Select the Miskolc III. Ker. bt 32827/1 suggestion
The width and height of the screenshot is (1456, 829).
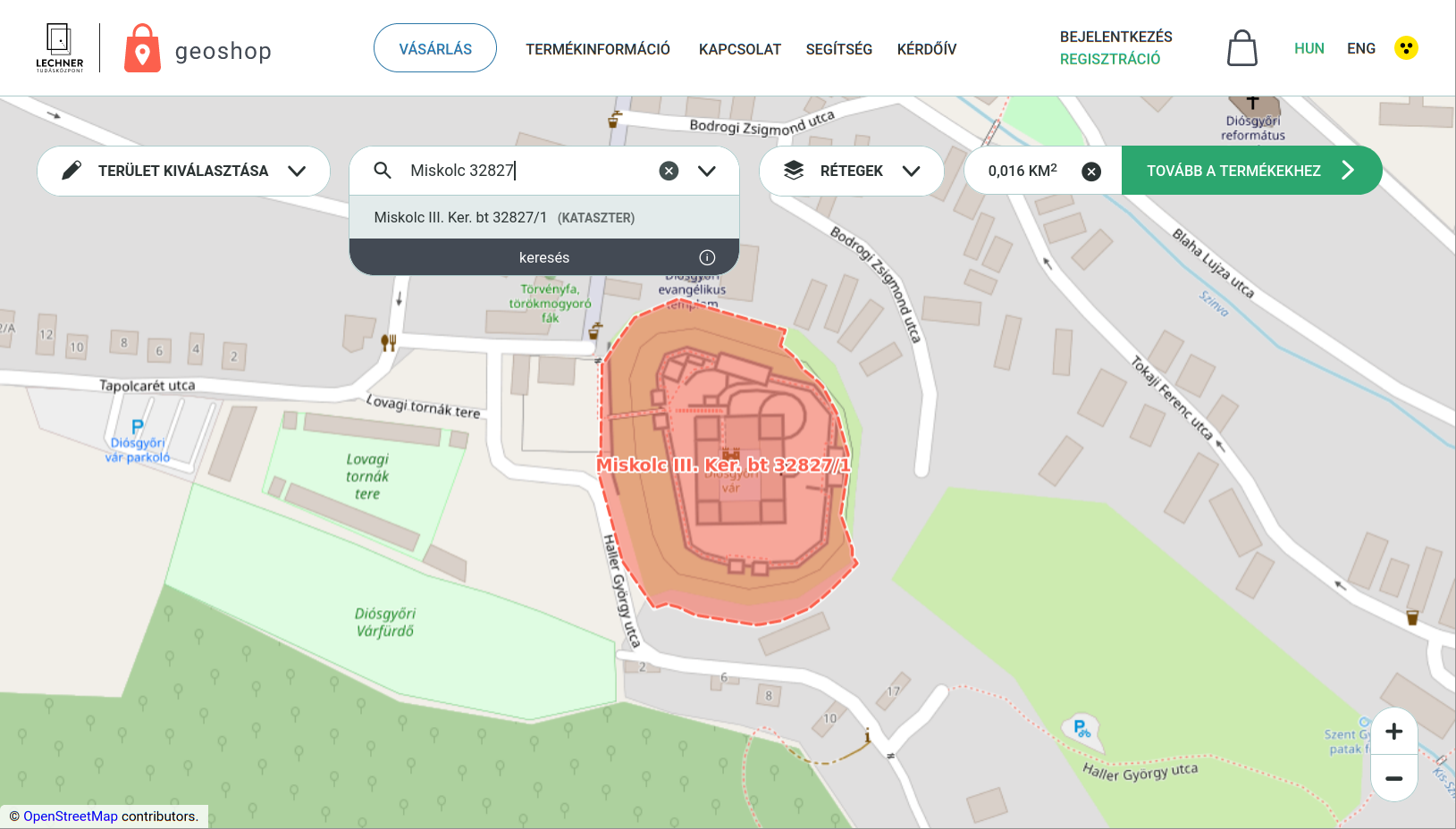[544, 217]
